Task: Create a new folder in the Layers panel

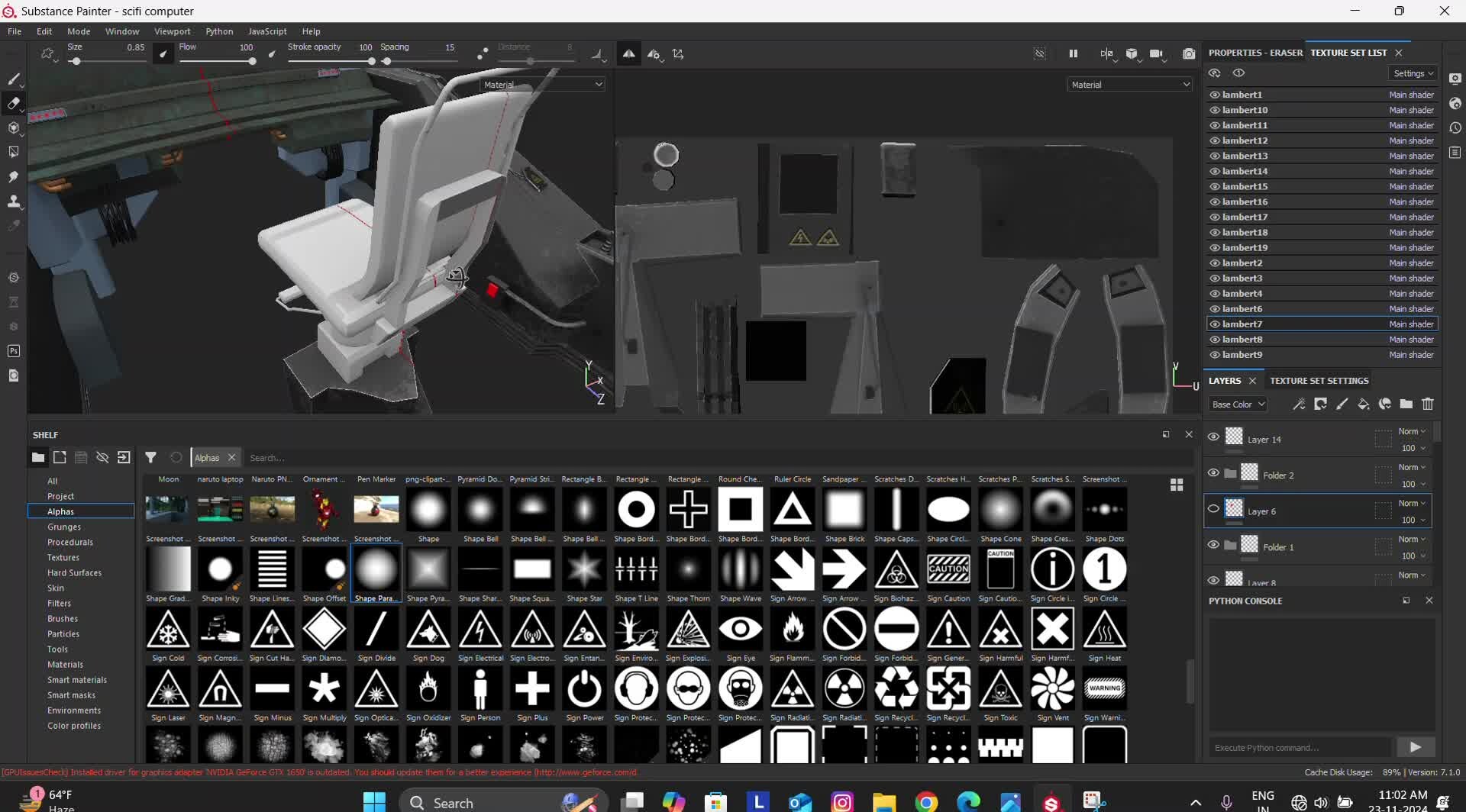Action: click(1406, 404)
